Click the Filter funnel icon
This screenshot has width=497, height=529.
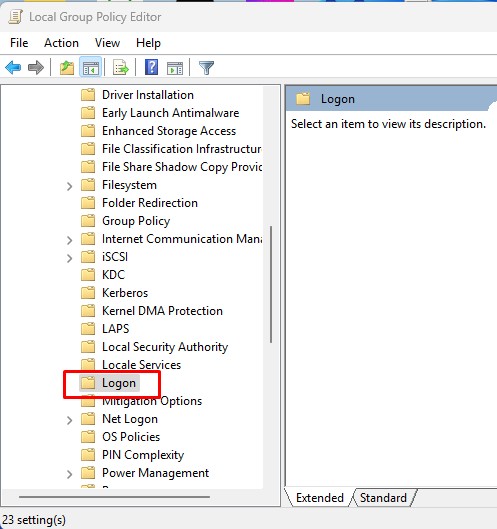point(206,68)
